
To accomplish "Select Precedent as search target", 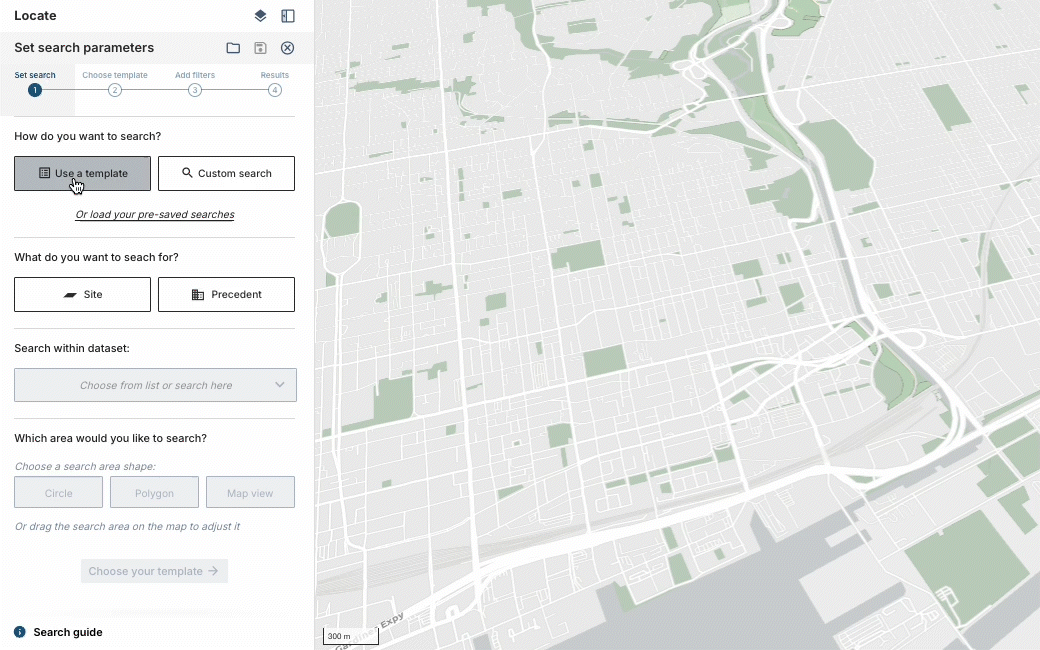I will [x=226, y=295].
